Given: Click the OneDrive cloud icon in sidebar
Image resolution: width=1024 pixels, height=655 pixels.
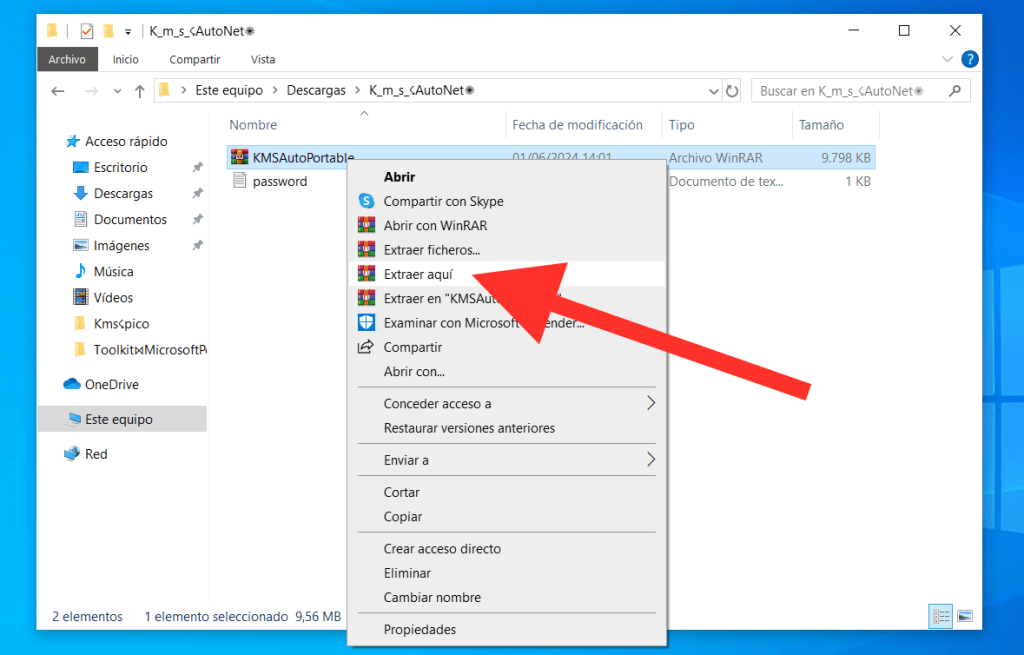Looking at the screenshot, I should click(x=72, y=385).
